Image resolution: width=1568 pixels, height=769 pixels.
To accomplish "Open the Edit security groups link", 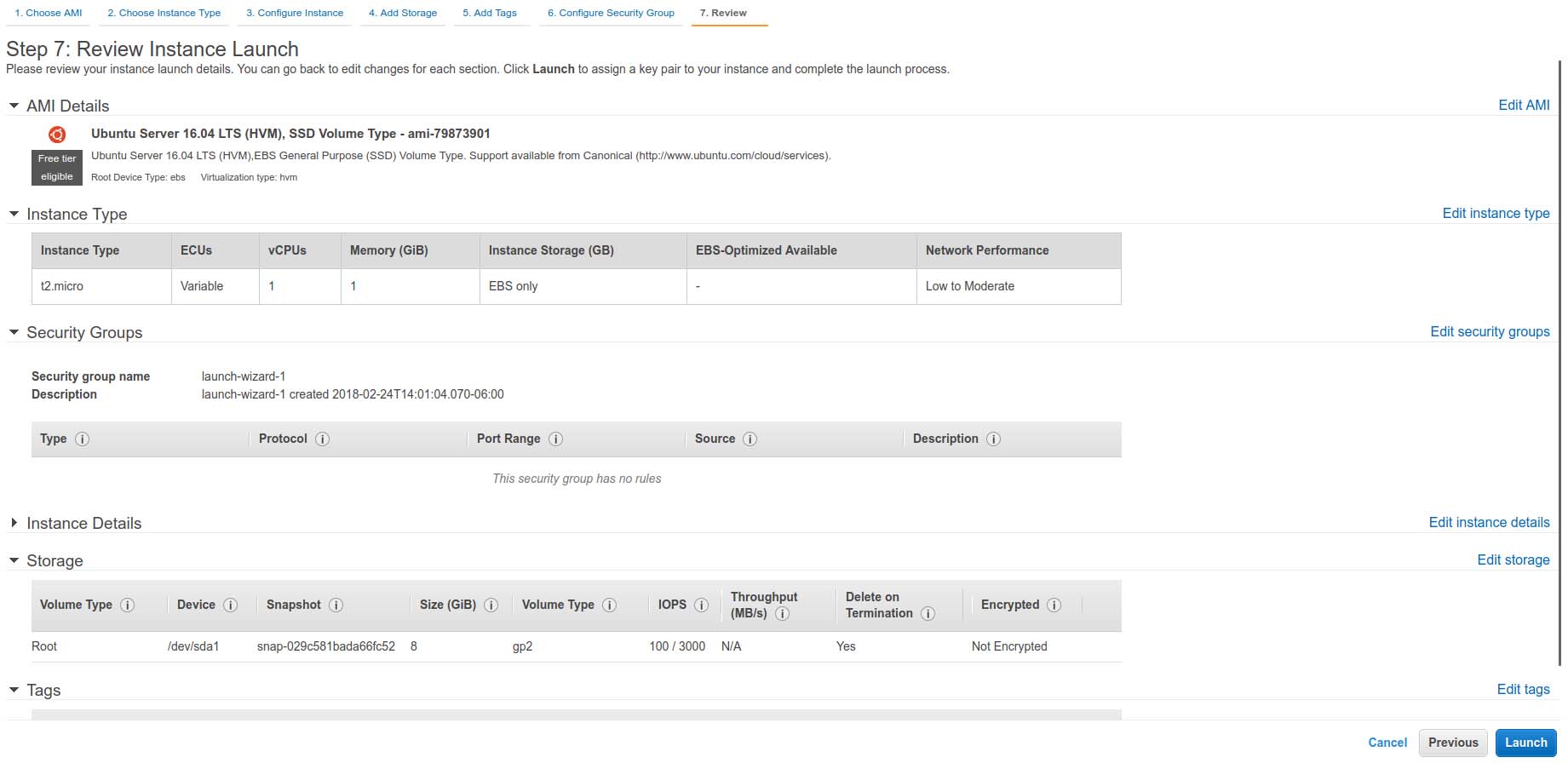I will (x=1490, y=332).
